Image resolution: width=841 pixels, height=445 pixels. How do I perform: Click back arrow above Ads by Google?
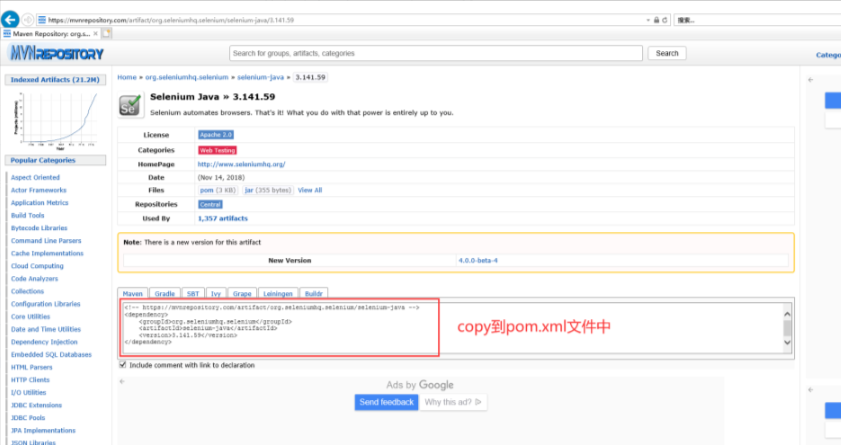122,381
